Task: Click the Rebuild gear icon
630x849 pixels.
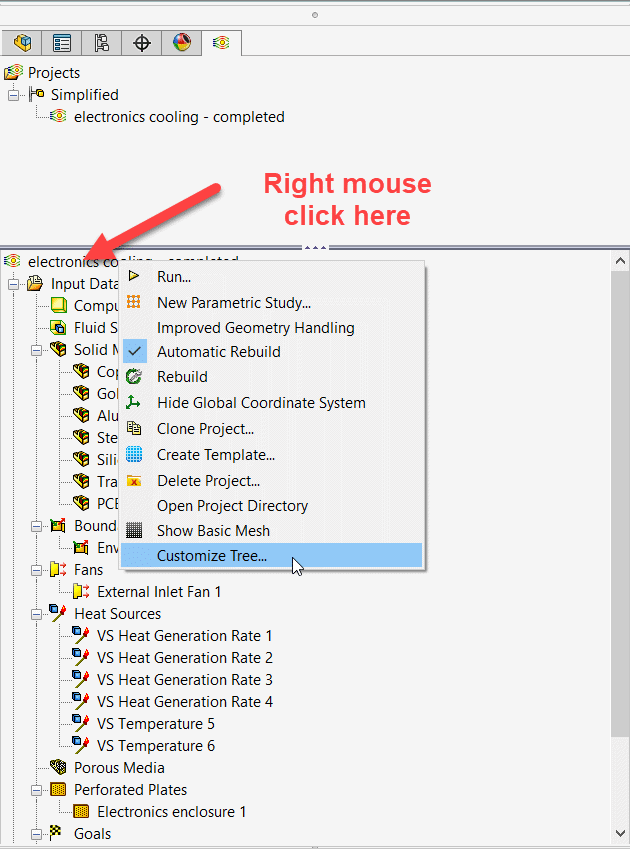Action: click(x=134, y=376)
